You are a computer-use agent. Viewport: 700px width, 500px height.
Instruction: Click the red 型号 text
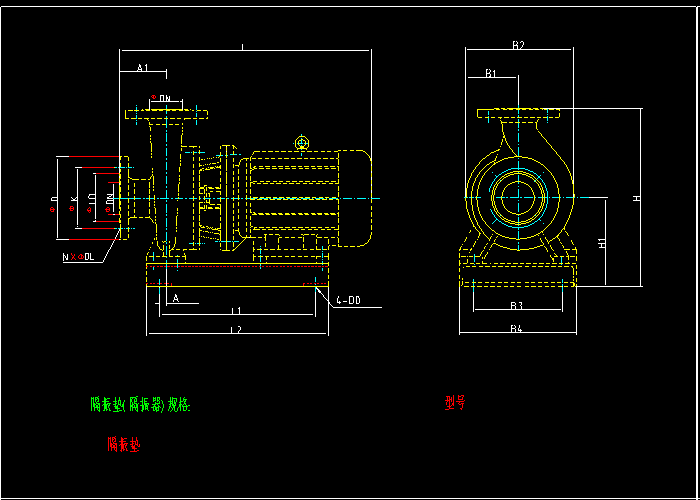456,403
